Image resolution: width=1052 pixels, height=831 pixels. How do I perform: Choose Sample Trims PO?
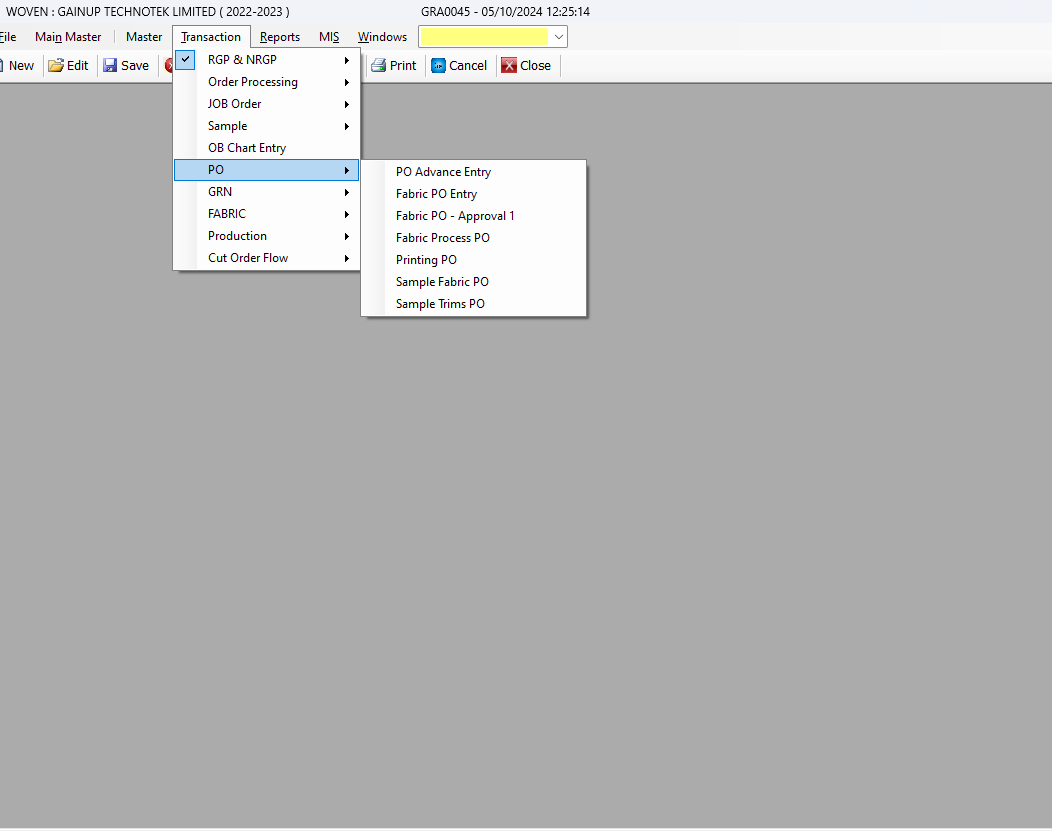coord(440,304)
